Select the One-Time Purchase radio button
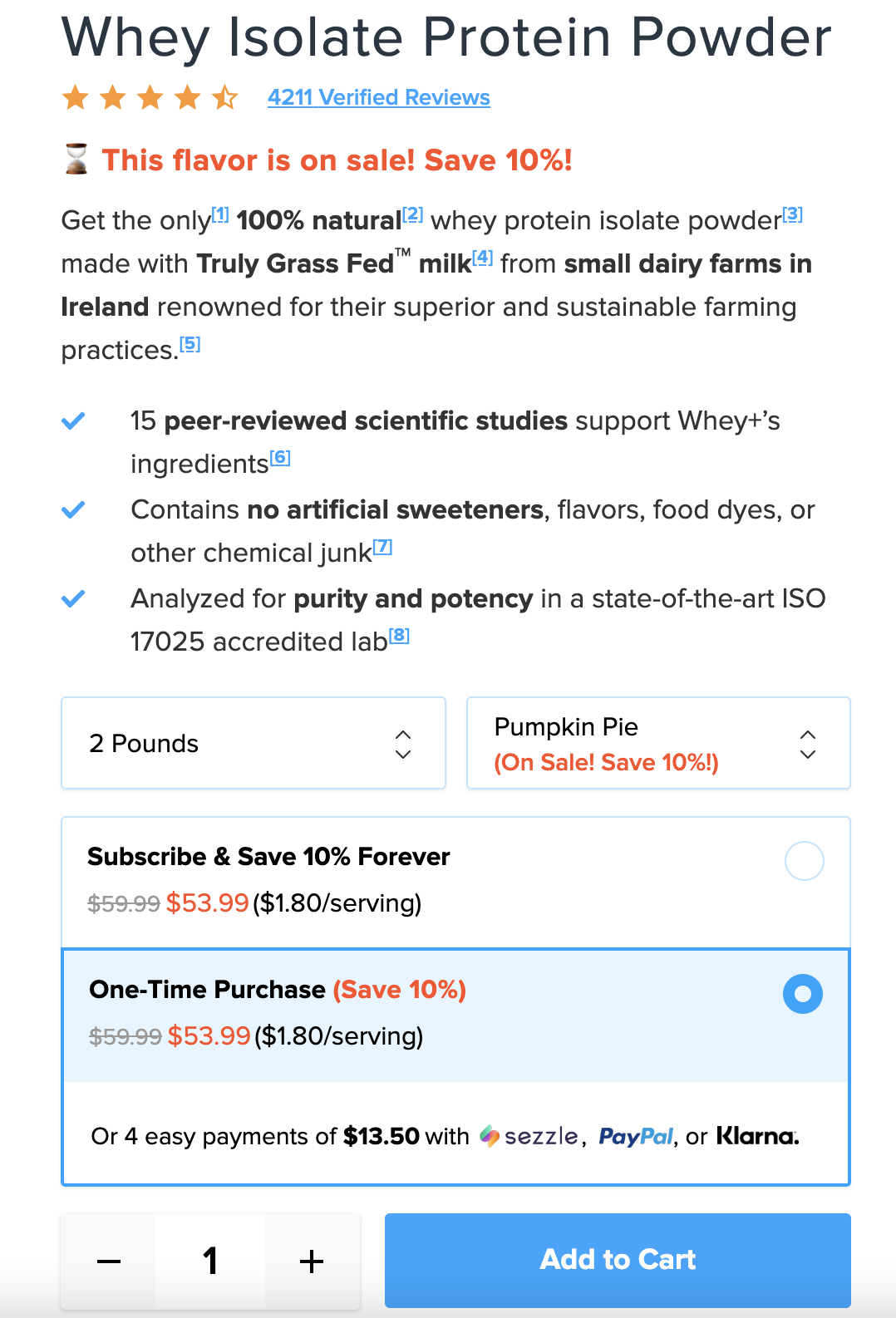Viewport: 896px width, 1318px height. pyautogui.click(x=803, y=994)
